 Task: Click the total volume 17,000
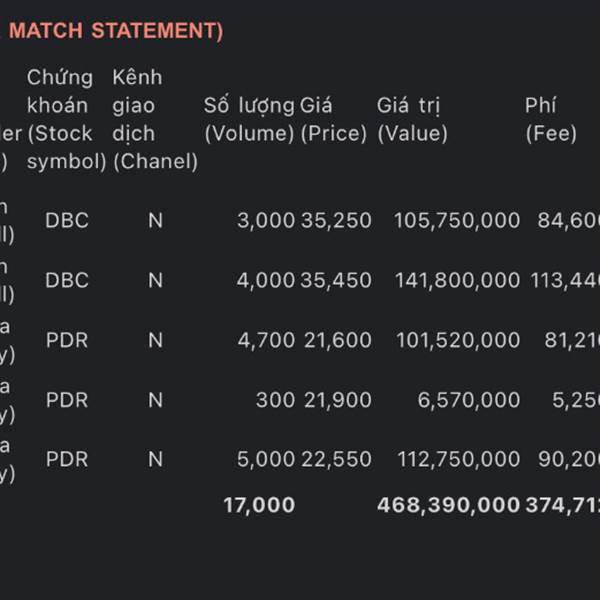click(x=259, y=505)
